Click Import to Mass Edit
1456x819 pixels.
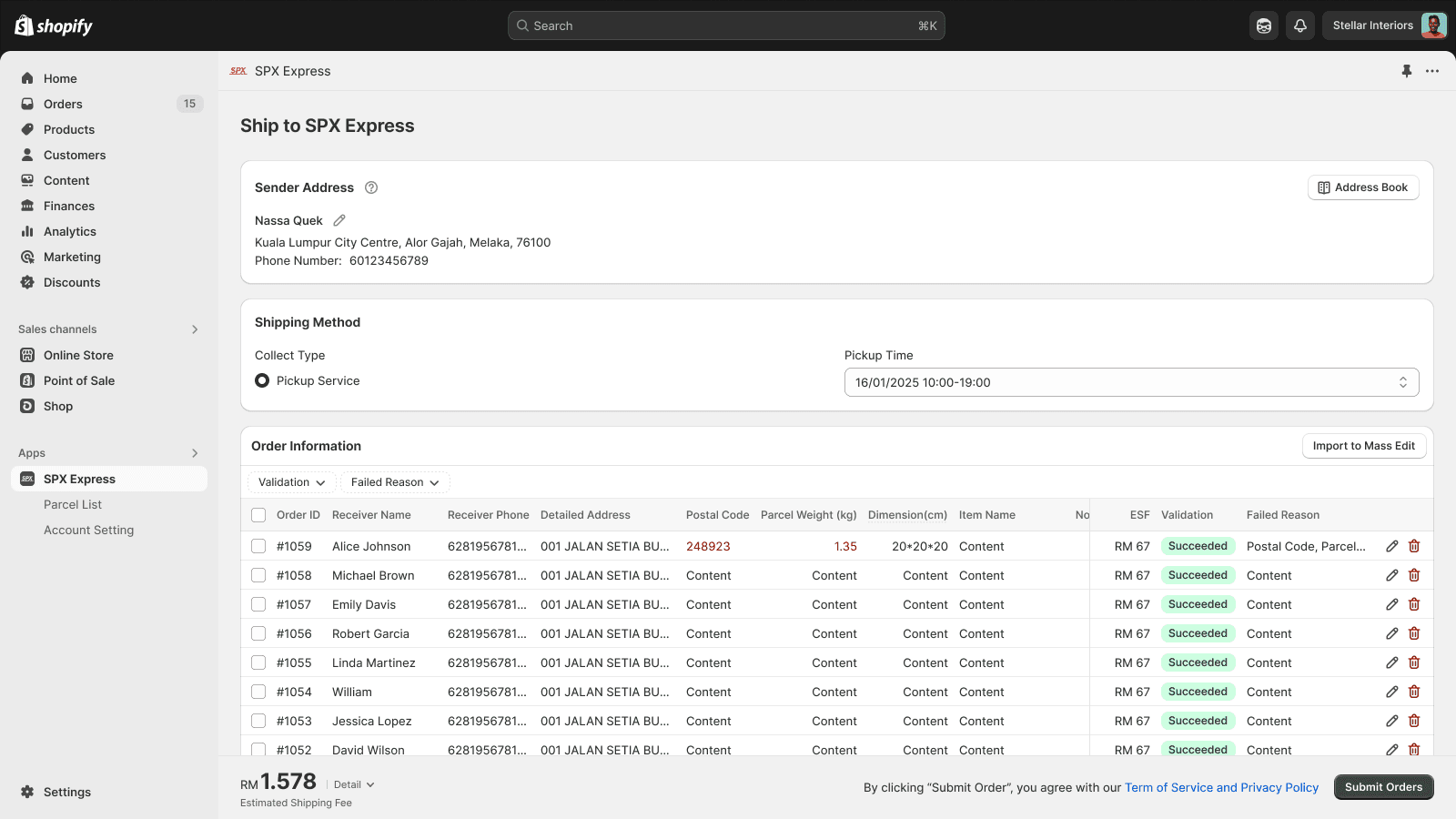tap(1363, 446)
